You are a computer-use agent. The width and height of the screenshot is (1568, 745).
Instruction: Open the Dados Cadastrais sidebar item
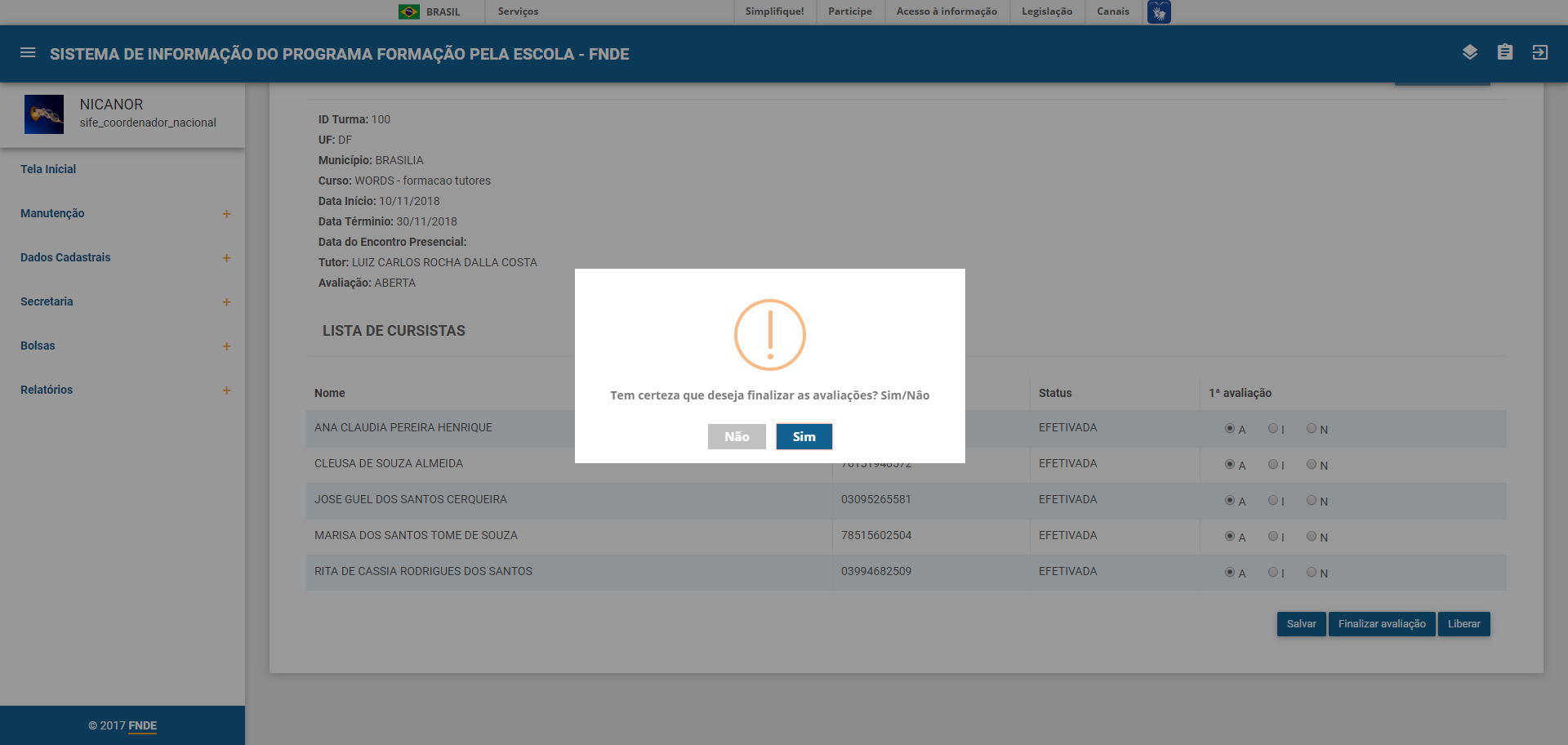point(65,257)
